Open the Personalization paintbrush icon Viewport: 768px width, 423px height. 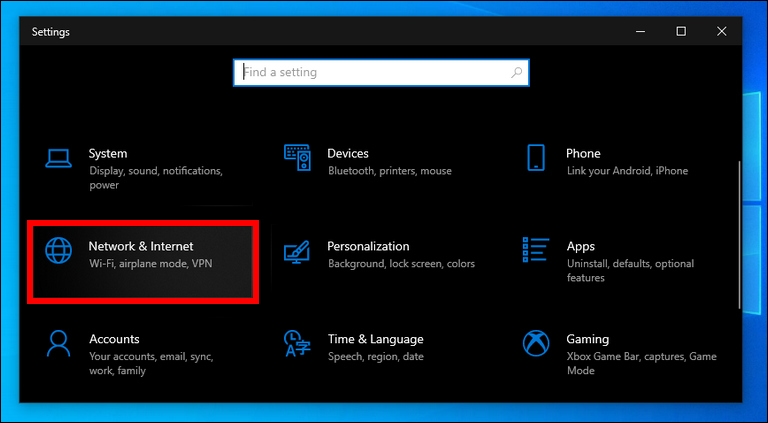[297, 252]
